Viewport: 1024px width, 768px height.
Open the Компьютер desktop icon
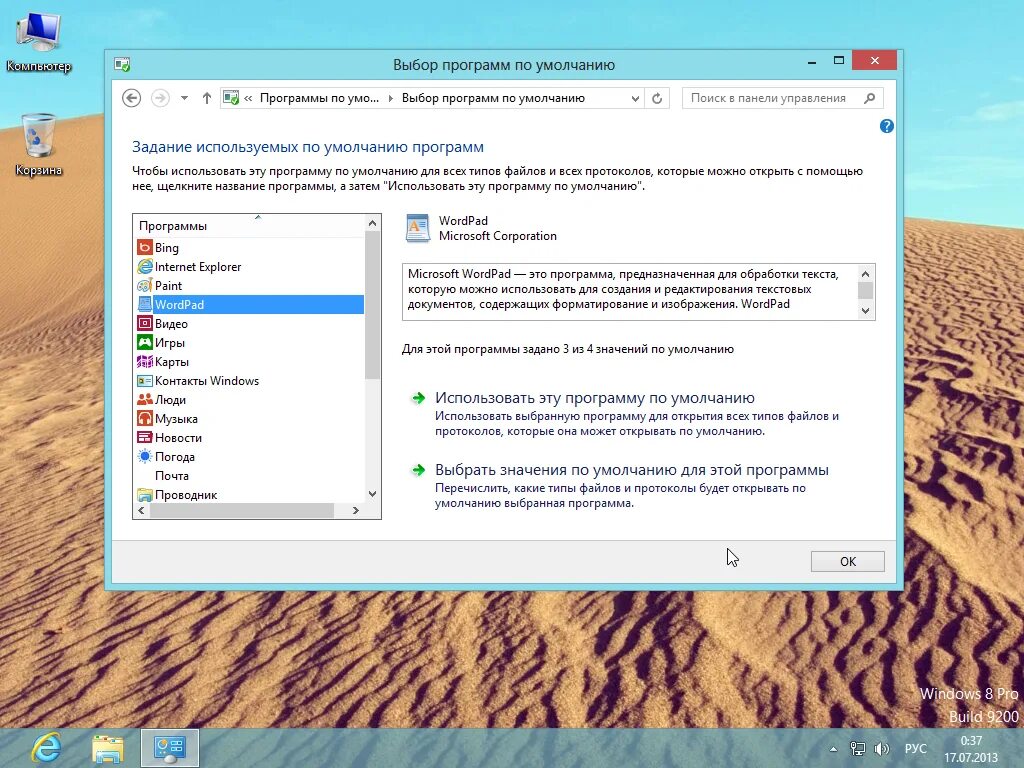[x=39, y=41]
